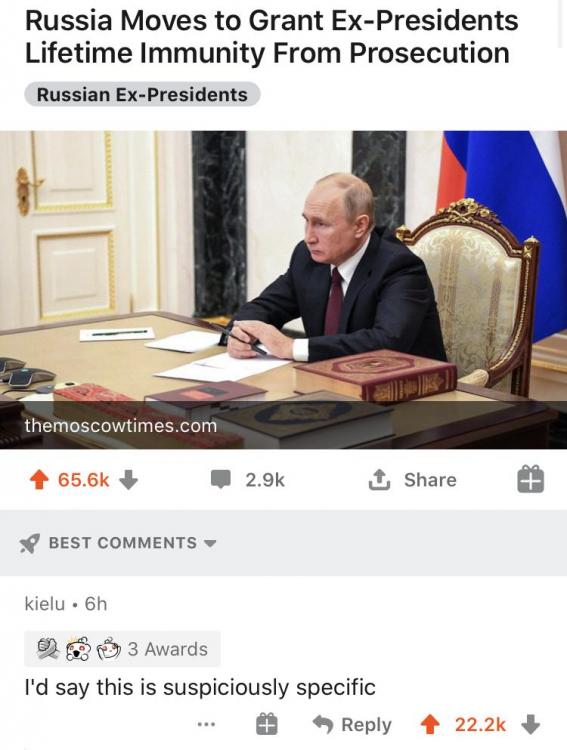Open the post title headline
Image resolution: width=567 pixels, height=750 pixels.
[x=271, y=37]
